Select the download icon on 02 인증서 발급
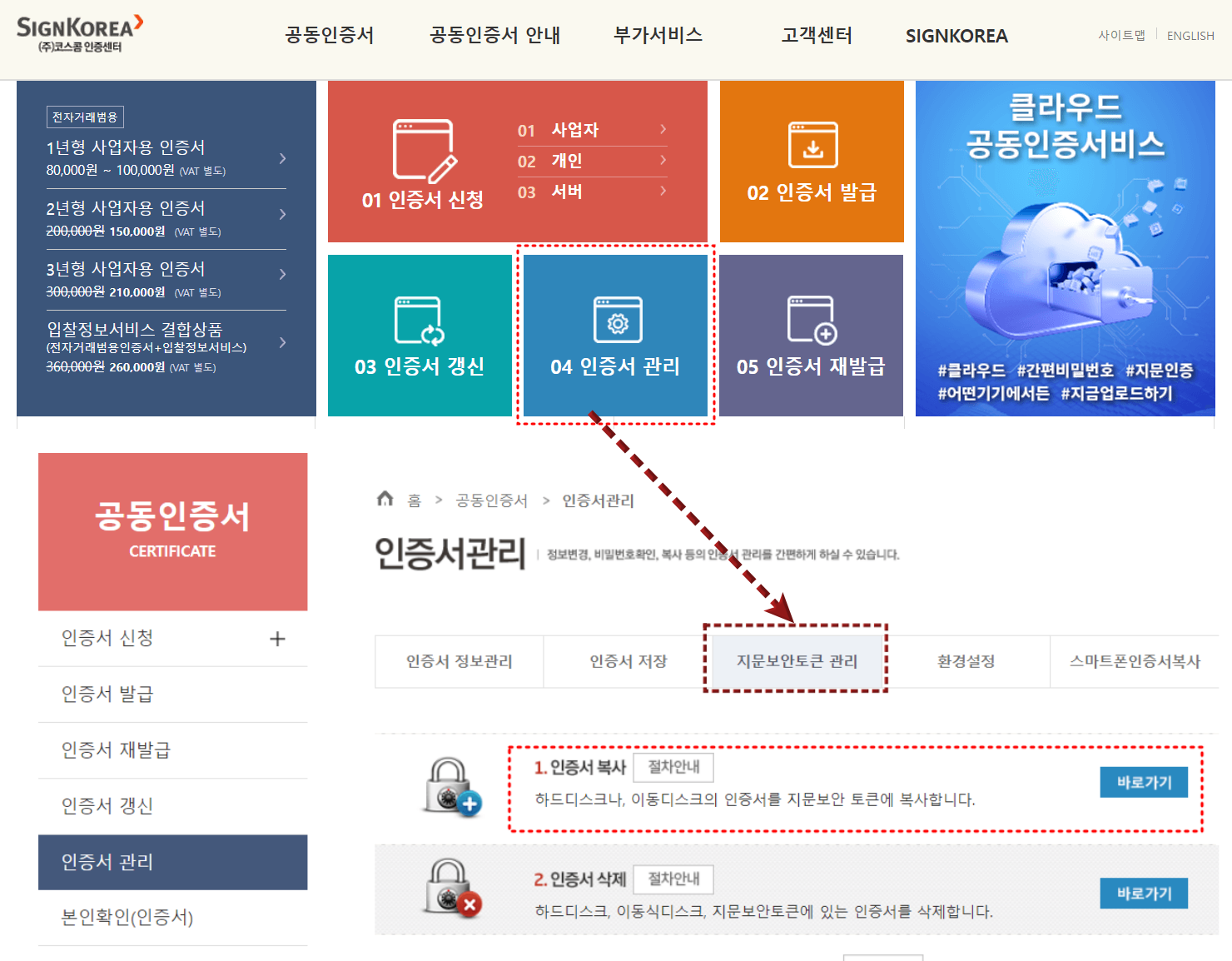The height and width of the screenshot is (961, 1232). pos(812,143)
